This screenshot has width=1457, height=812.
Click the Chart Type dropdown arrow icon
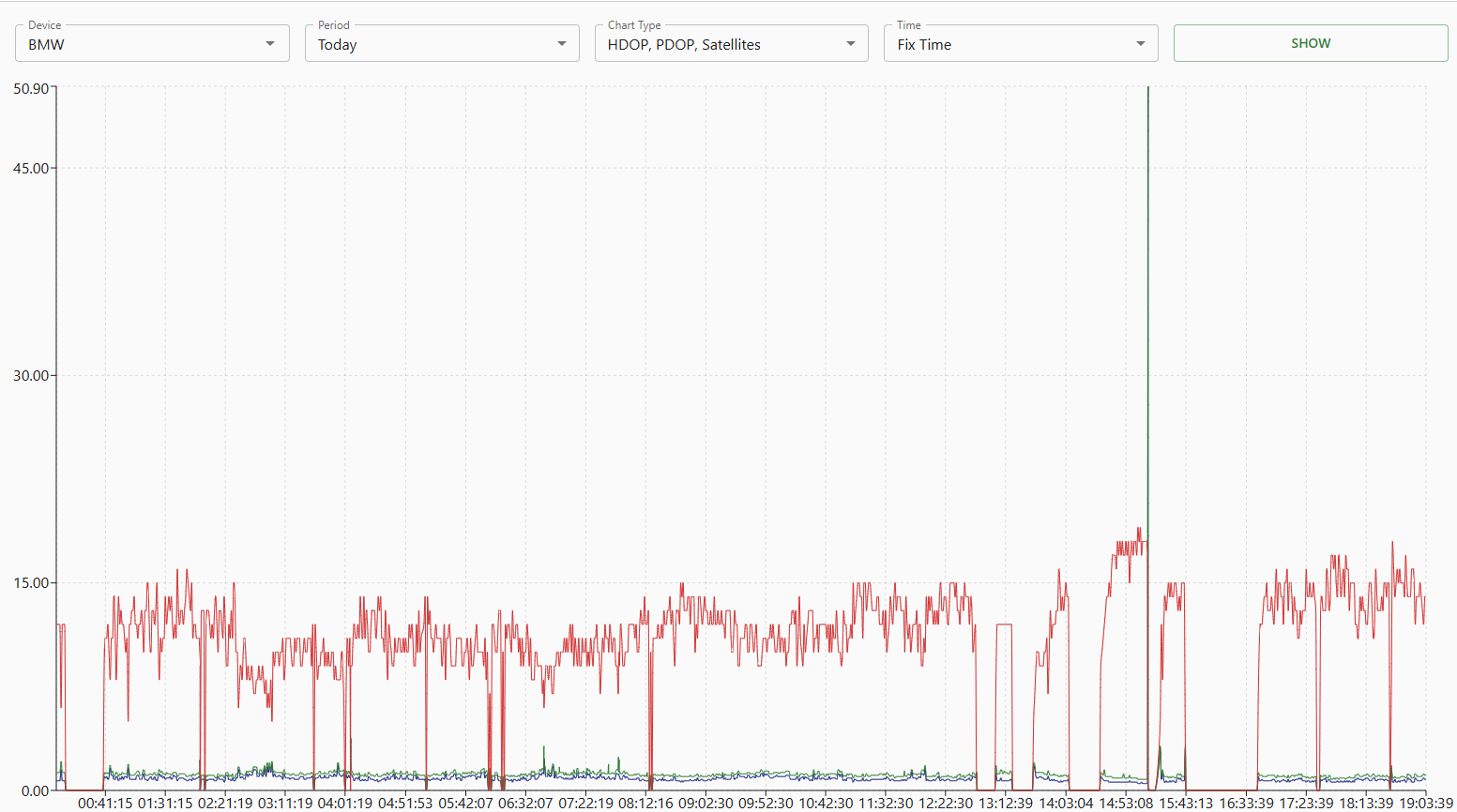coord(850,44)
